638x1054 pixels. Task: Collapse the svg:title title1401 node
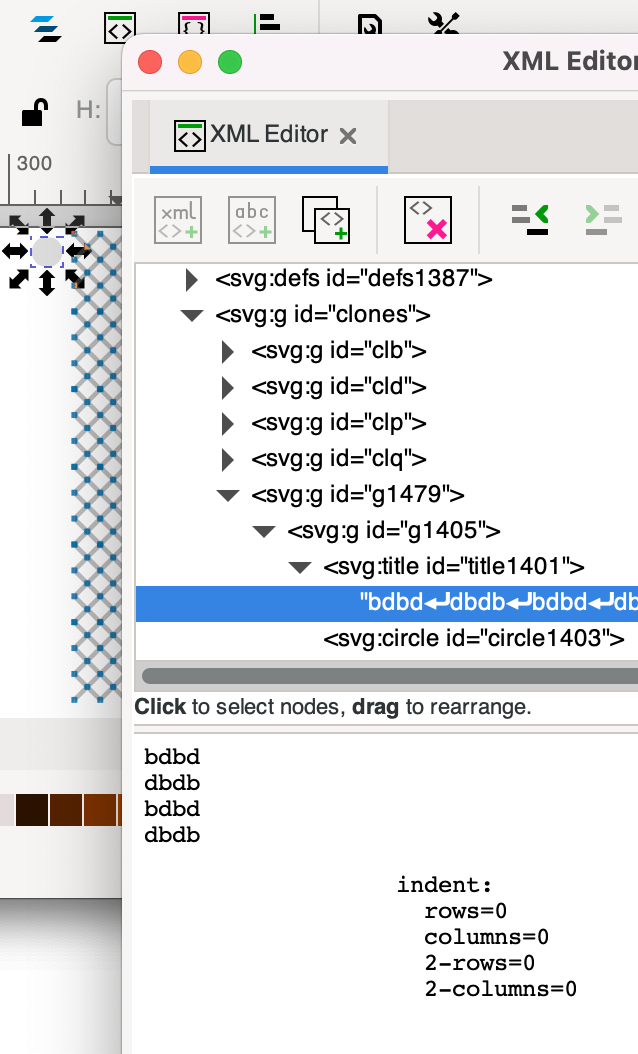pyautogui.click(x=300, y=568)
